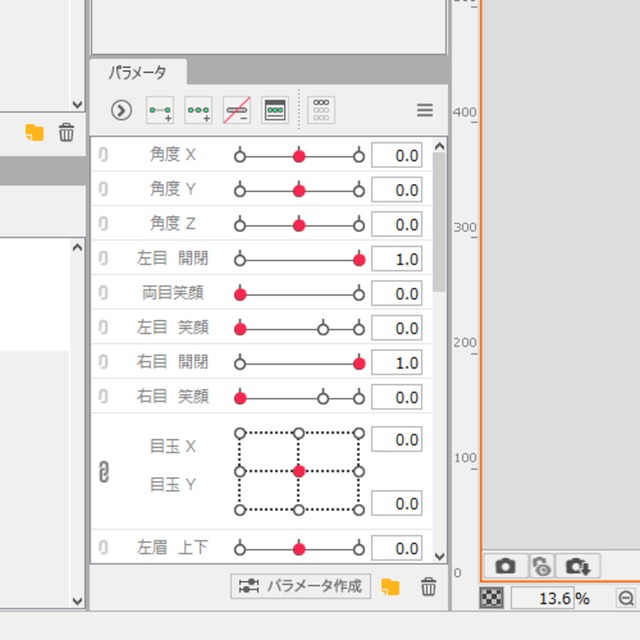The width and height of the screenshot is (640, 640).
Task: Toggle the link clip for 角度 X
Action: coord(103,155)
